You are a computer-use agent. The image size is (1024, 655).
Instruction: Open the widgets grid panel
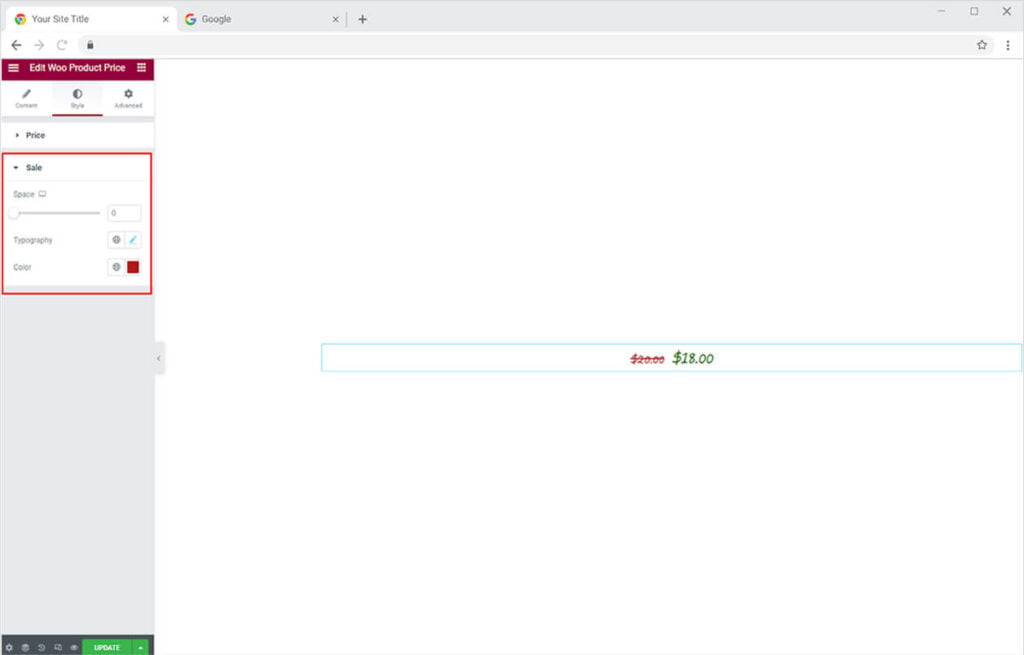point(141,68)
